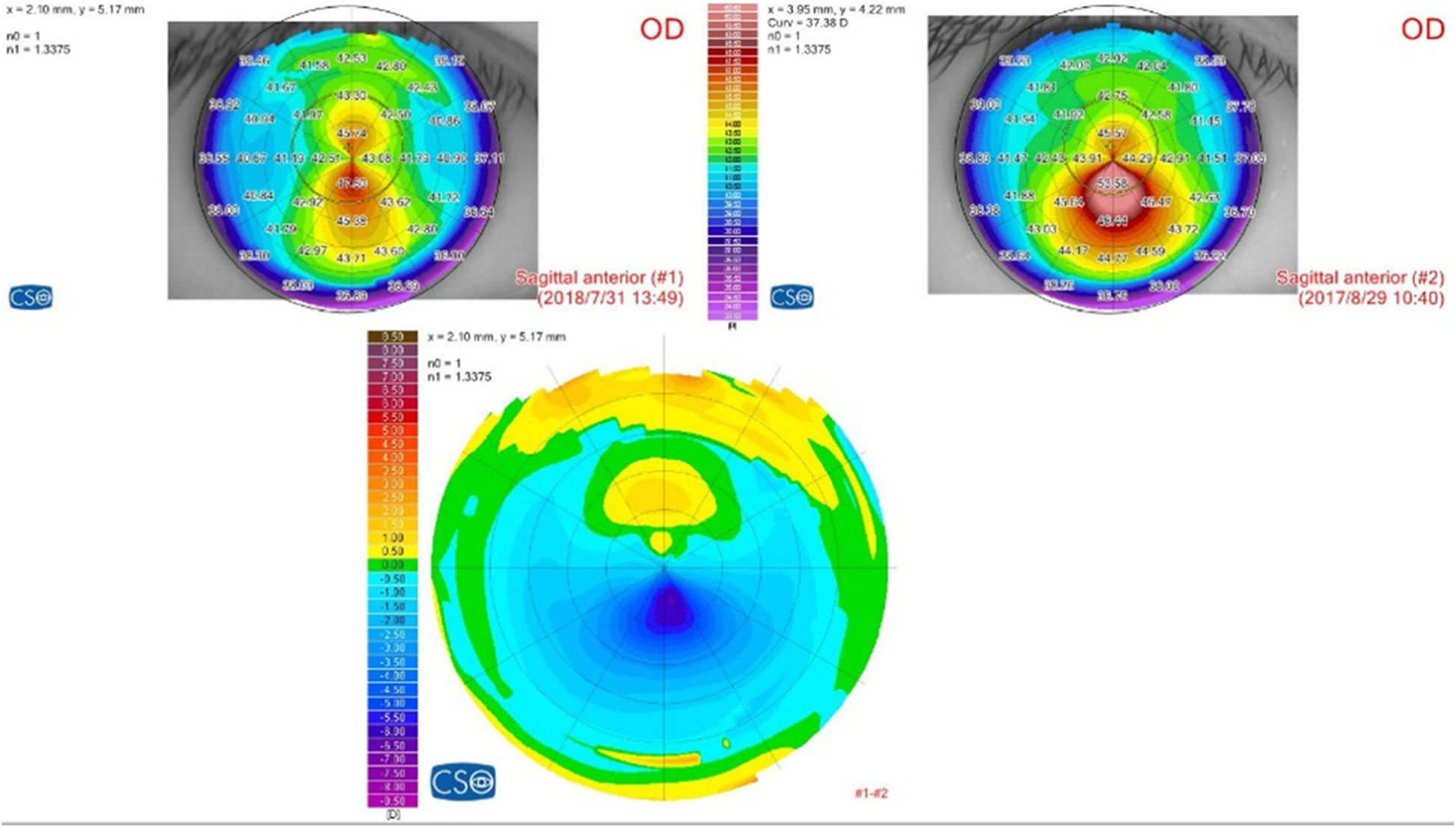
Task: Click the 42.91 value on map #2
Action: 1175,159
